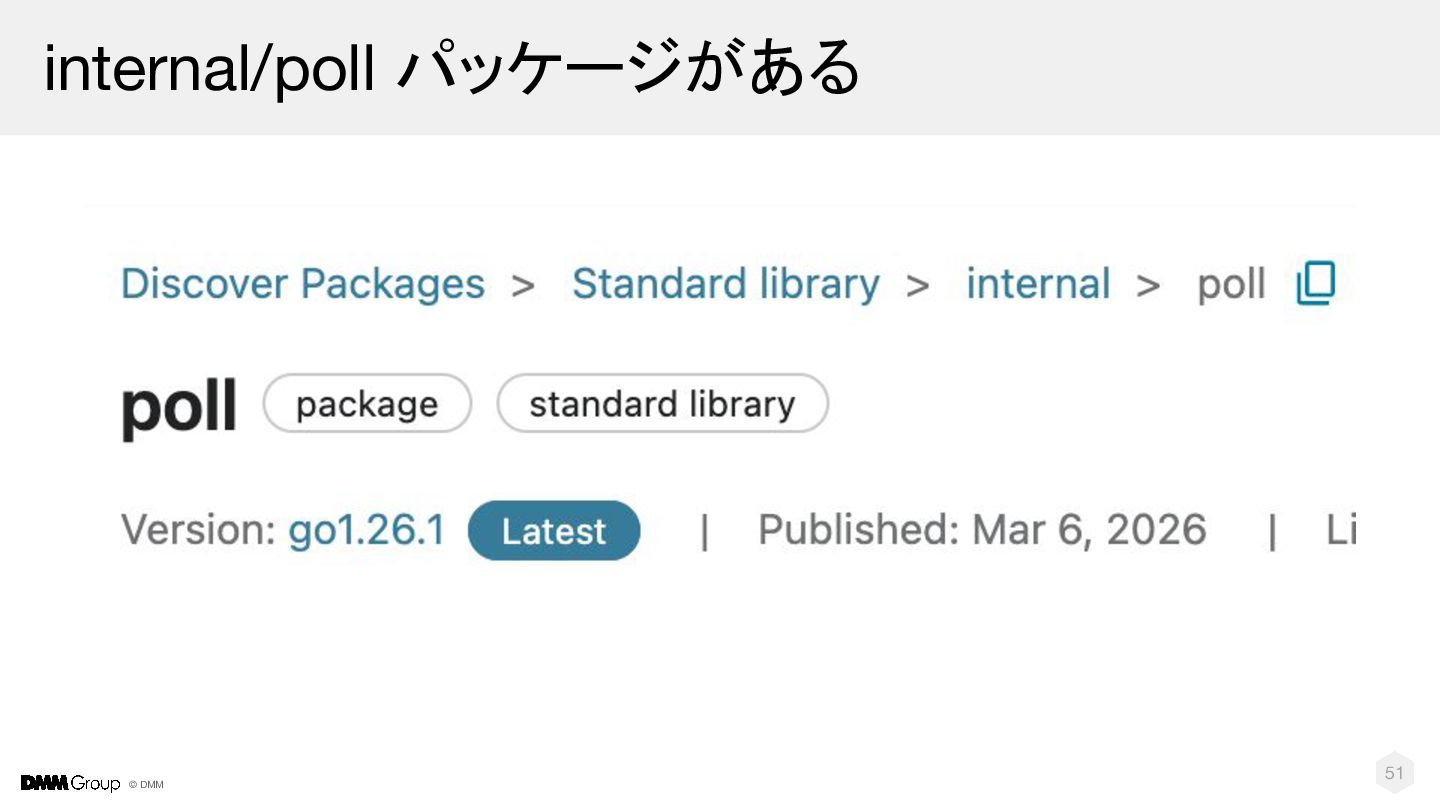The width and height of the screenshot is (1440, 810).
Task: Click the first breadcrumb separator arrow
Action: 523,286
